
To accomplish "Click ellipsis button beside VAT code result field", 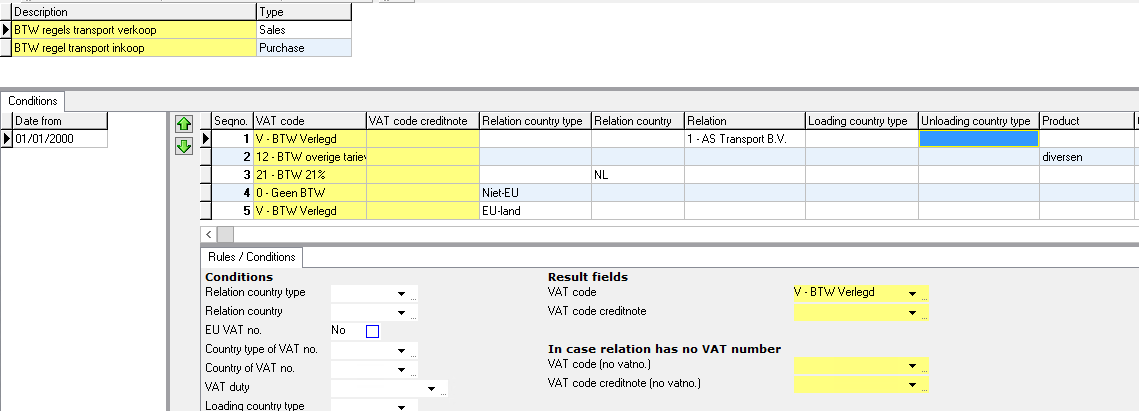I will click(926, 296).
